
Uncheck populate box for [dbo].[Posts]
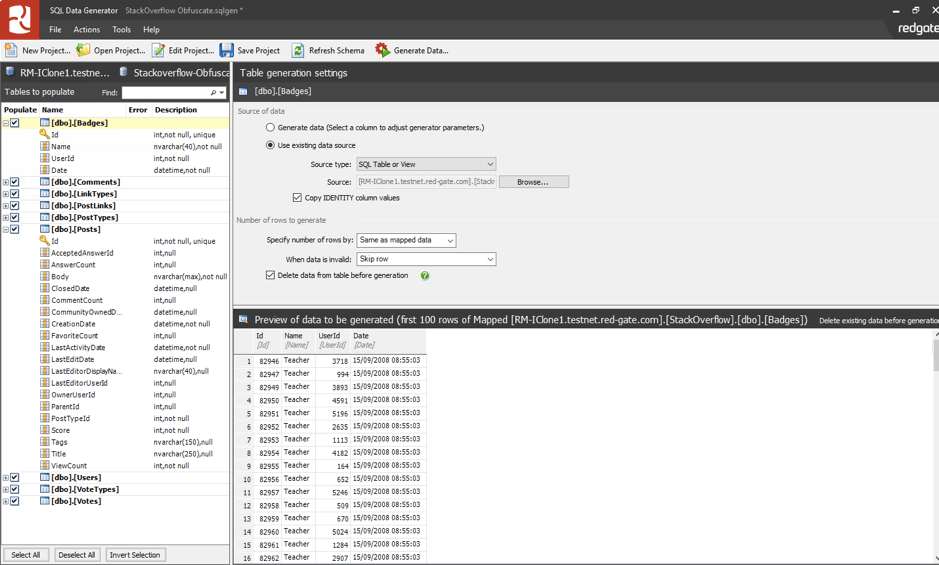[14, 229]
